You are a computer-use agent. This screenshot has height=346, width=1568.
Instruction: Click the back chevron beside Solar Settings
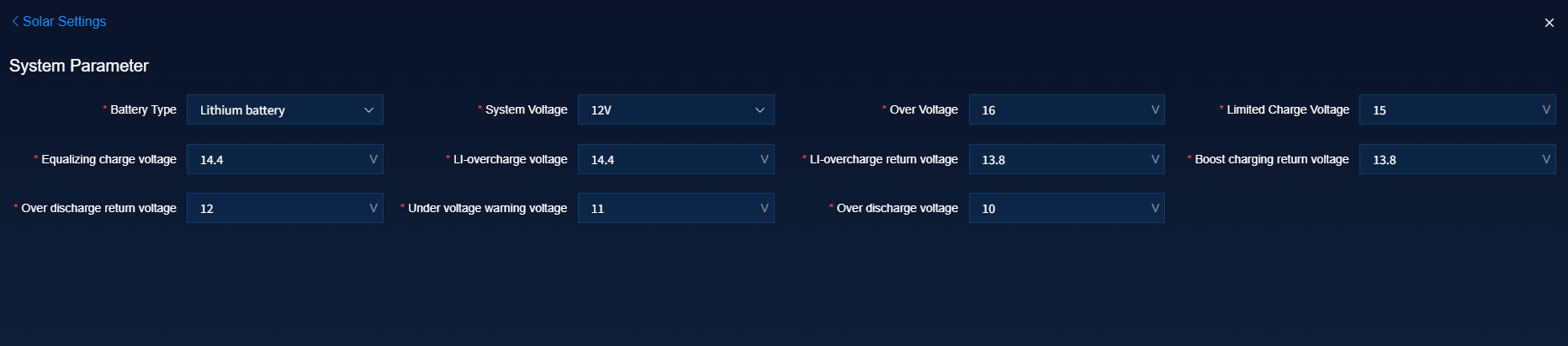tap(15, 22)
